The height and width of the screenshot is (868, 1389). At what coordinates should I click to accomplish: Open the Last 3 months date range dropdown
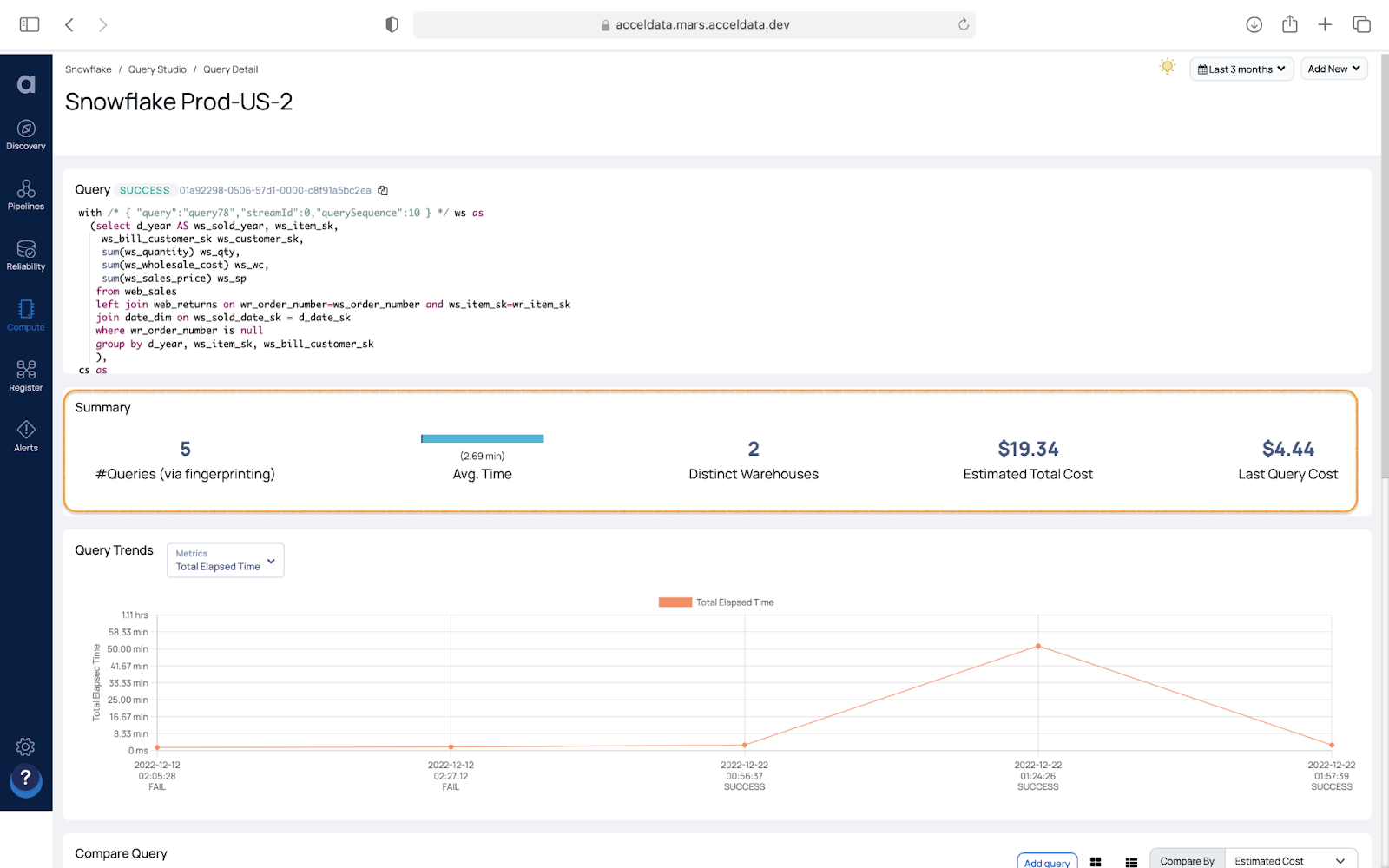click(1241, 69)
